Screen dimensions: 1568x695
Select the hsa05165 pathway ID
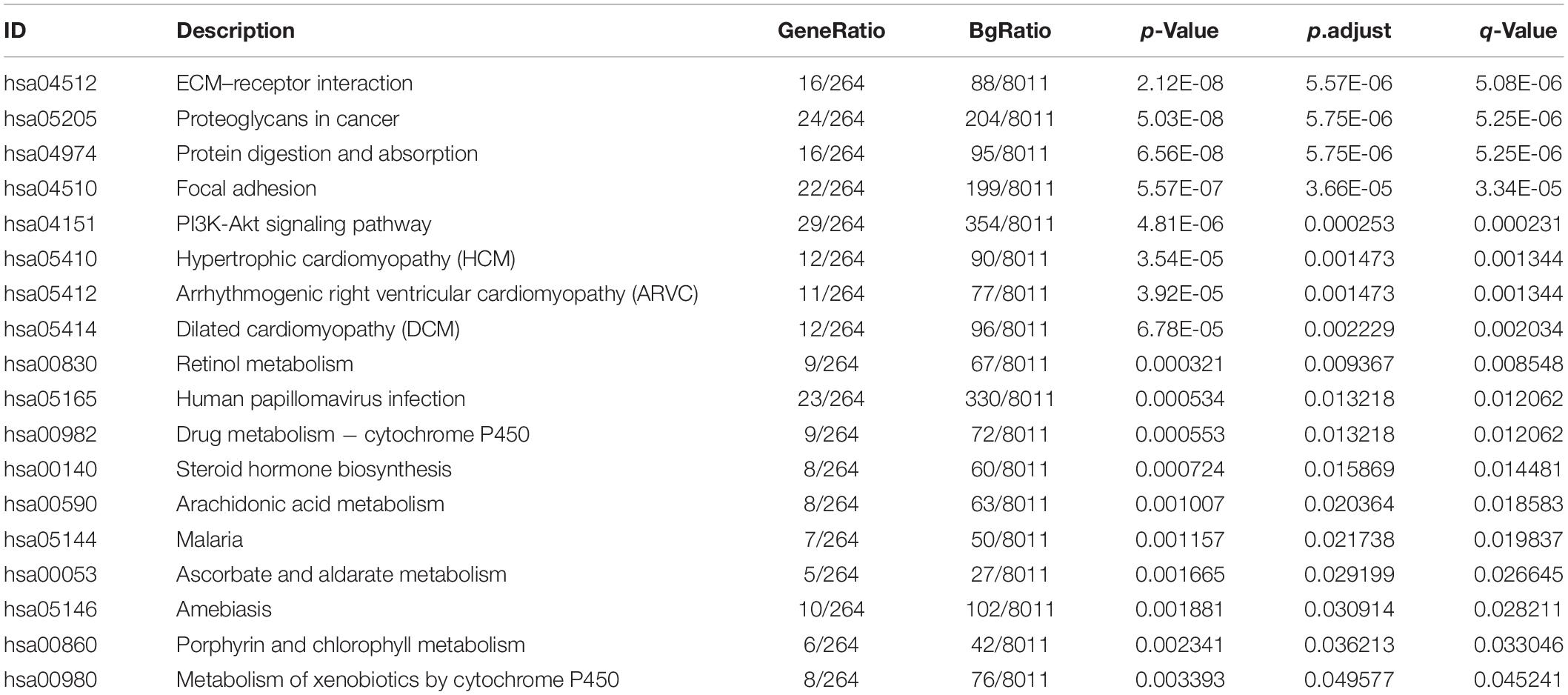coord(50,399)
